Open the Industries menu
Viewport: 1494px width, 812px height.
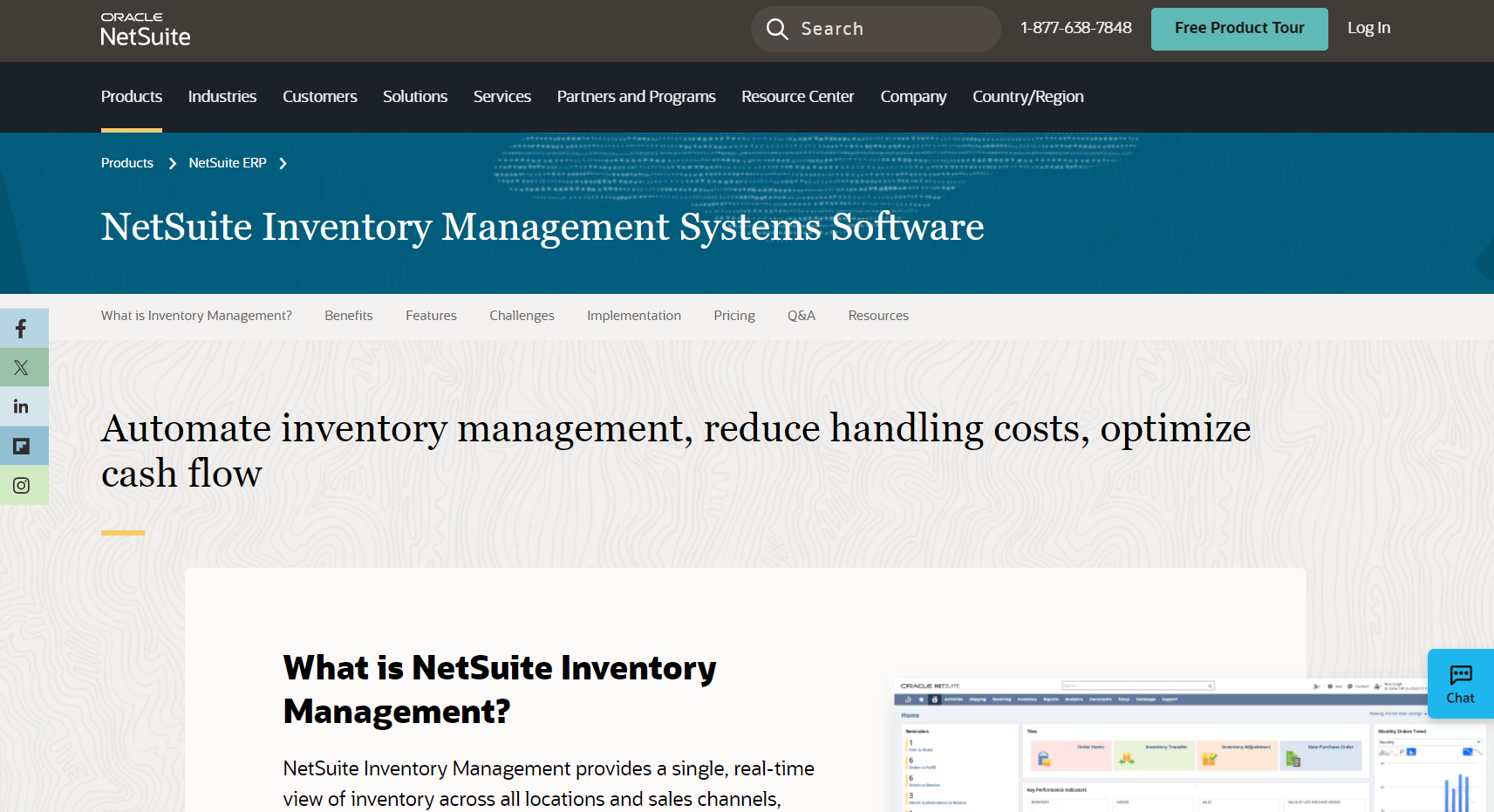coord(222,97)
